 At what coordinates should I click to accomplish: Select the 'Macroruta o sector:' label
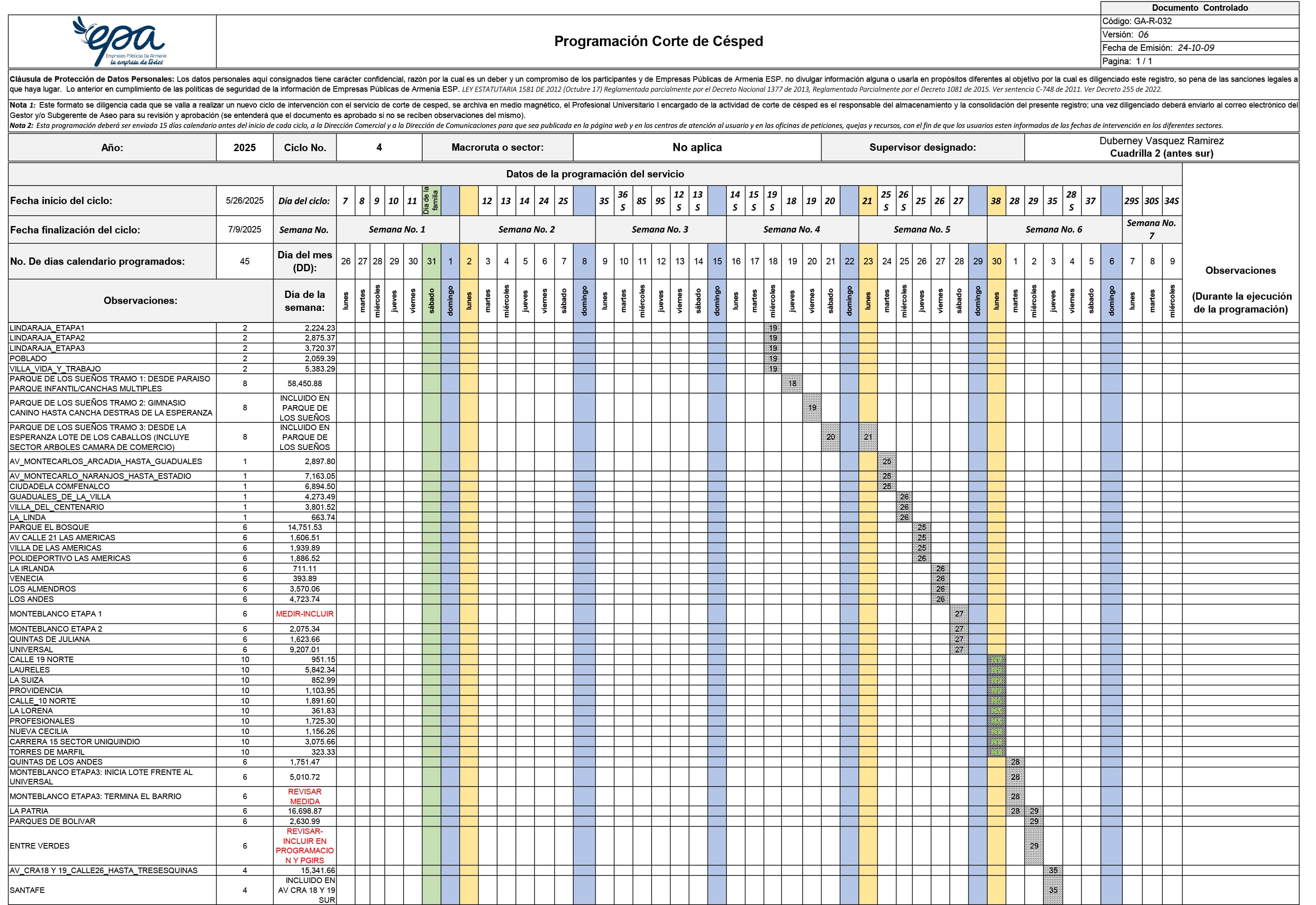point(497,147)
